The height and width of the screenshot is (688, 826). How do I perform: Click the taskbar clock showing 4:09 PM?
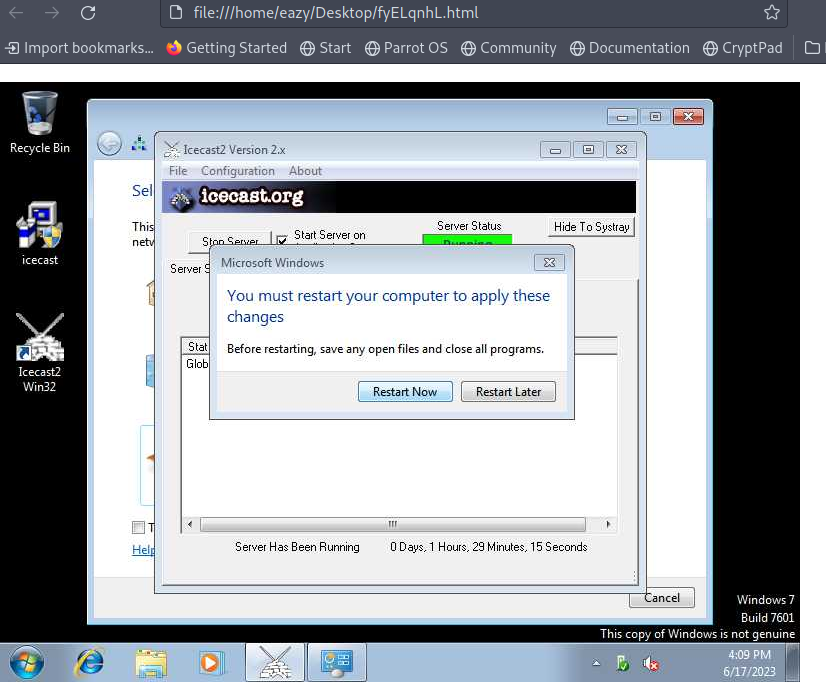tap(749, 663)
